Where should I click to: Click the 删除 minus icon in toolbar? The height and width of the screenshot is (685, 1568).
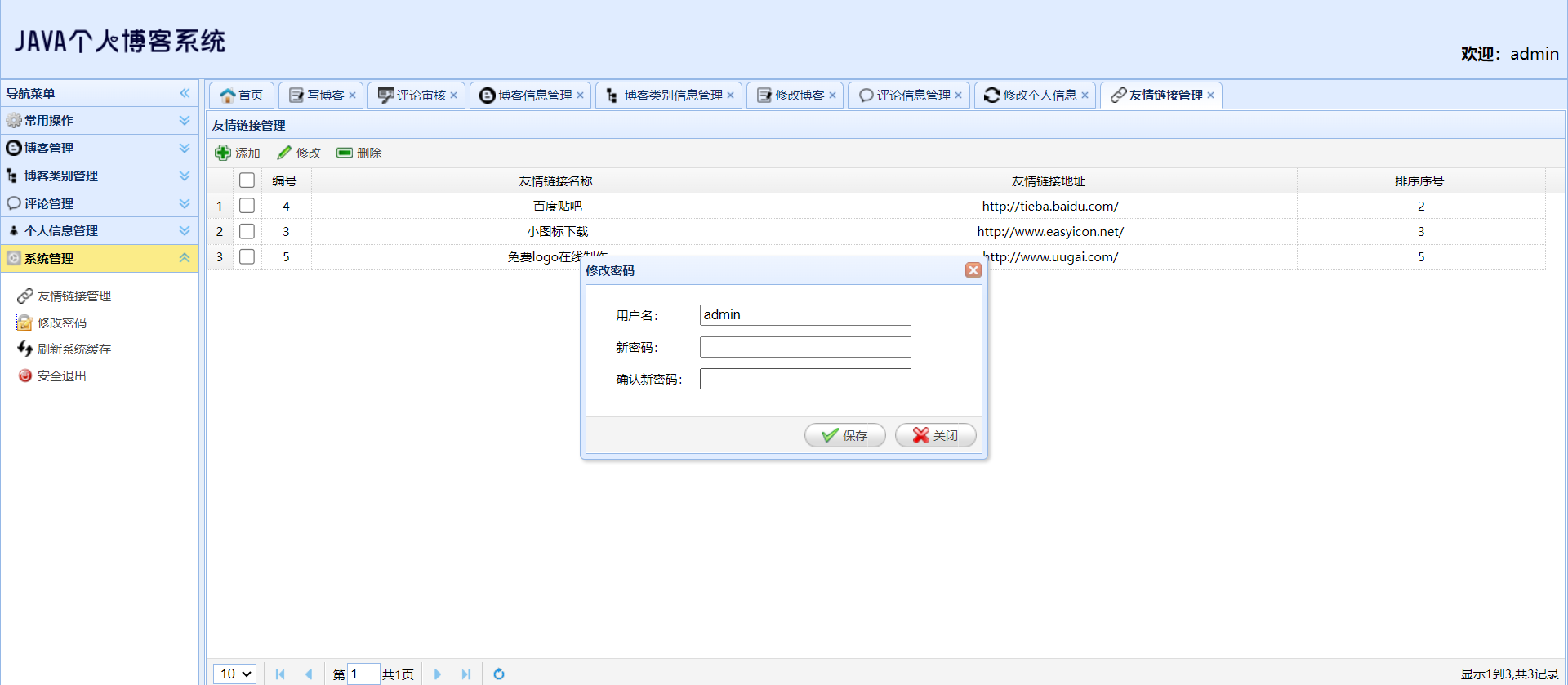(x=345, y=153)
